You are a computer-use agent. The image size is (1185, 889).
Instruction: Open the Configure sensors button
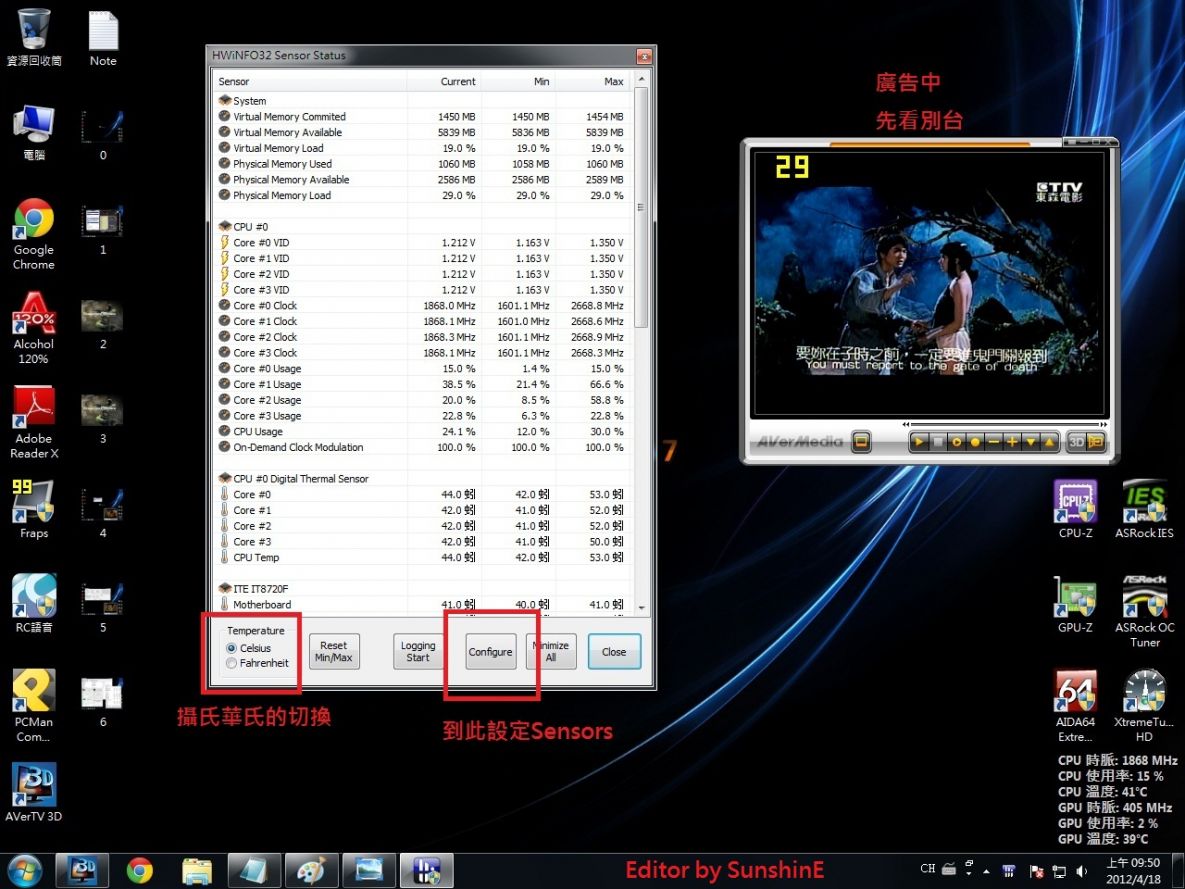490,652
